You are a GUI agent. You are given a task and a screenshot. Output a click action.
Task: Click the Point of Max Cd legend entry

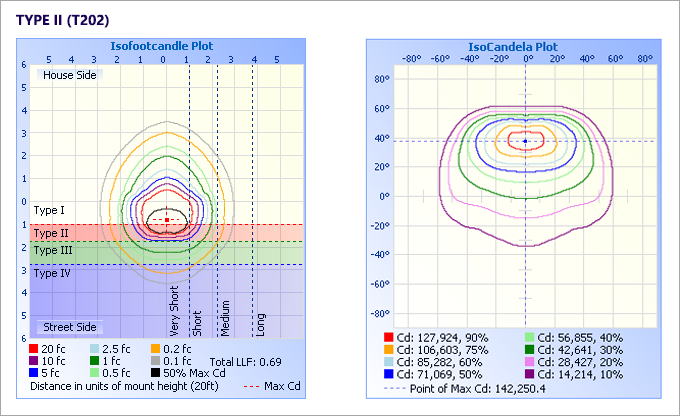pos(457,386)
